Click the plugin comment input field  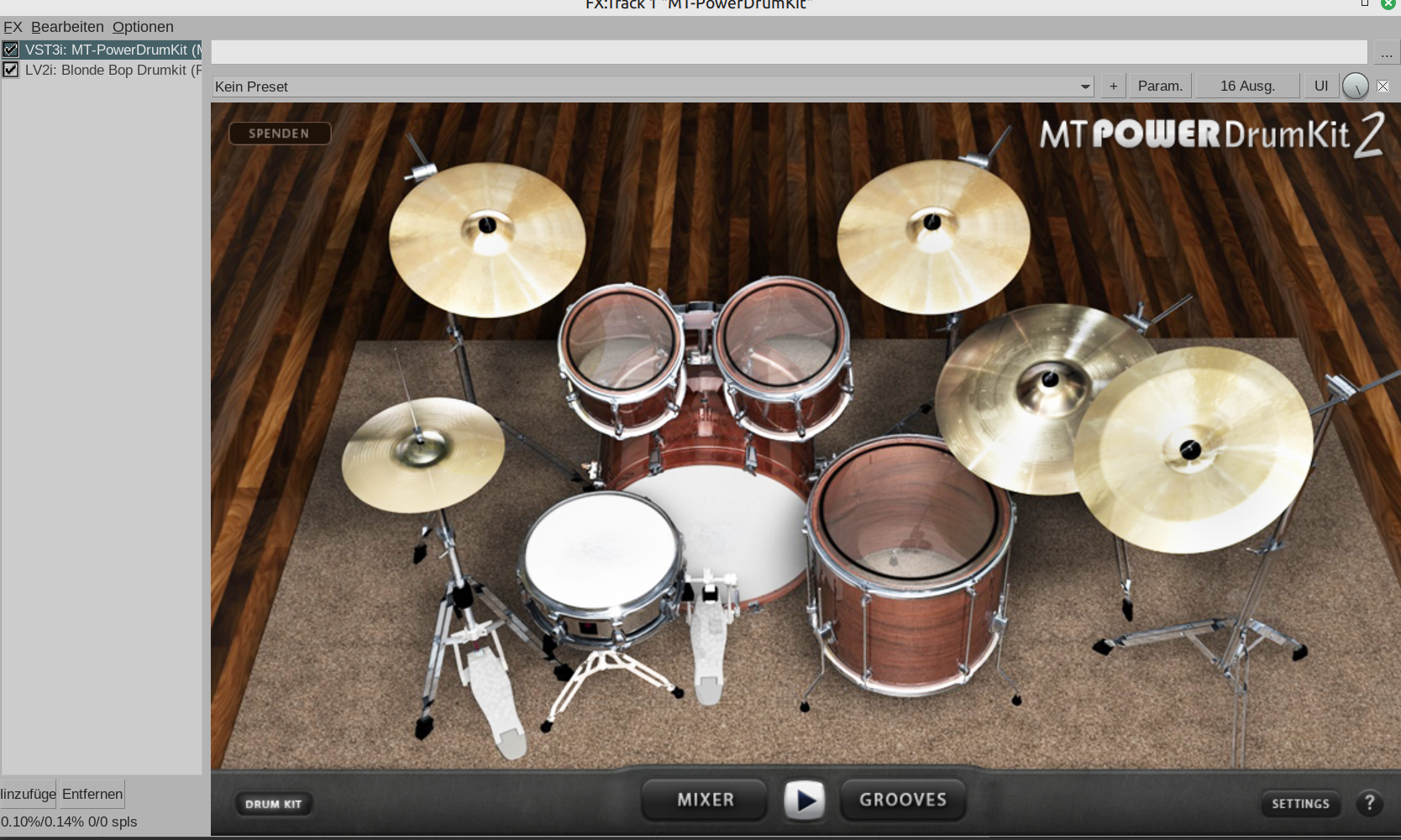coord(790,52)
